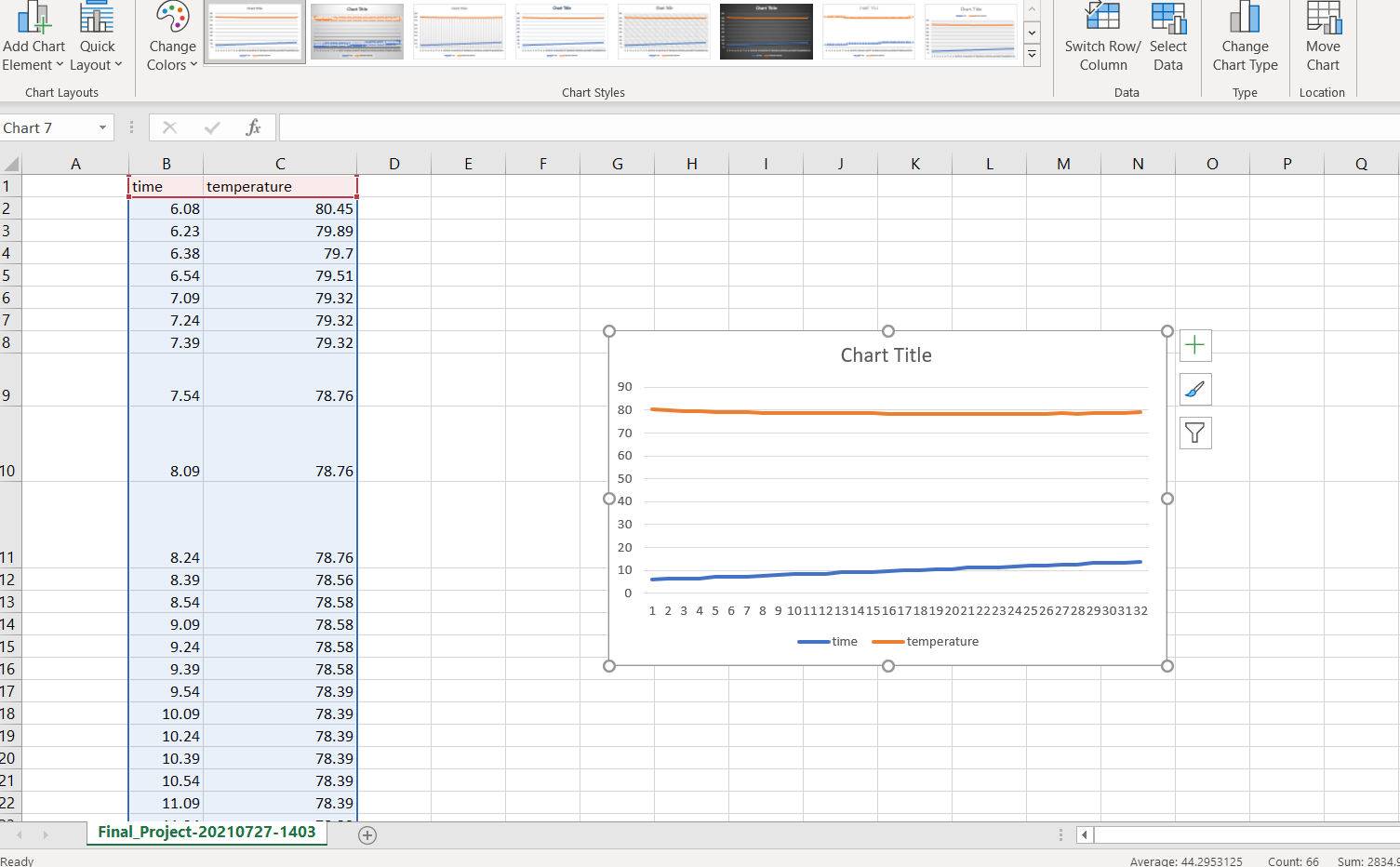Open the Change Colors palette
The image size is (1400, 867).
(172, 37)
